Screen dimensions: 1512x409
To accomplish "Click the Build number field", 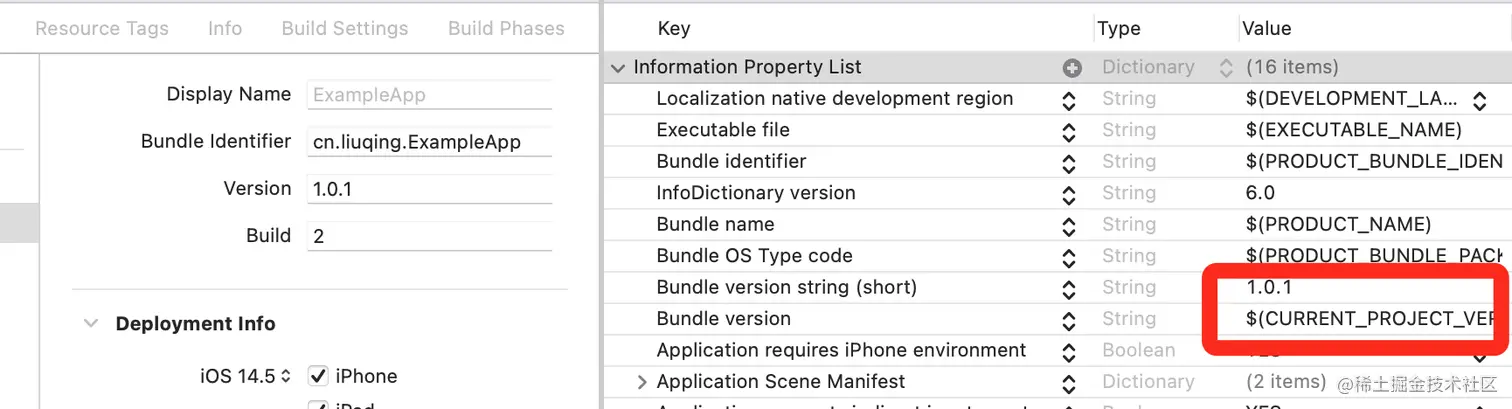I will point(430,236).
